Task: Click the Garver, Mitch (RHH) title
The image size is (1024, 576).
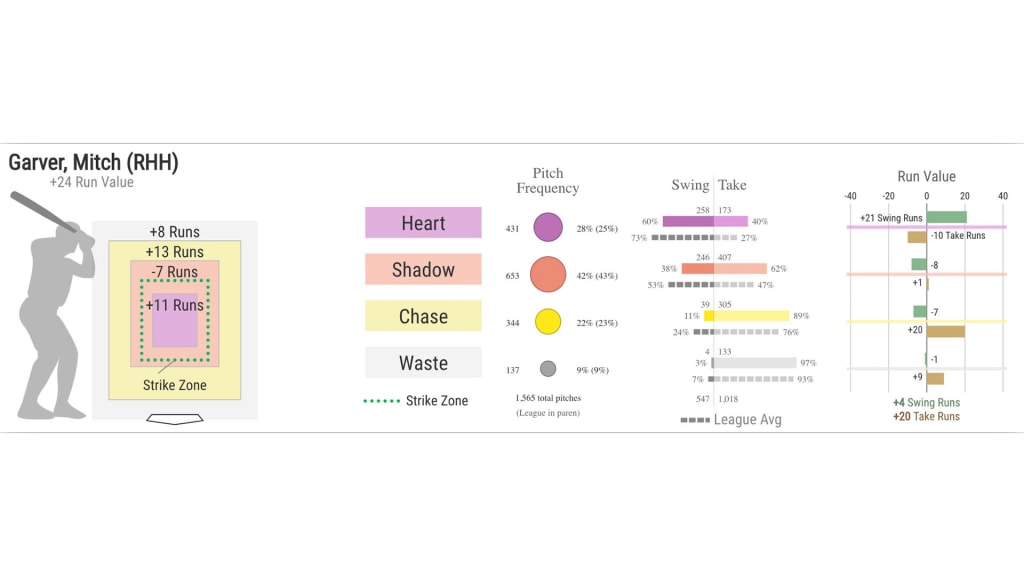Action: click(94, 162)
